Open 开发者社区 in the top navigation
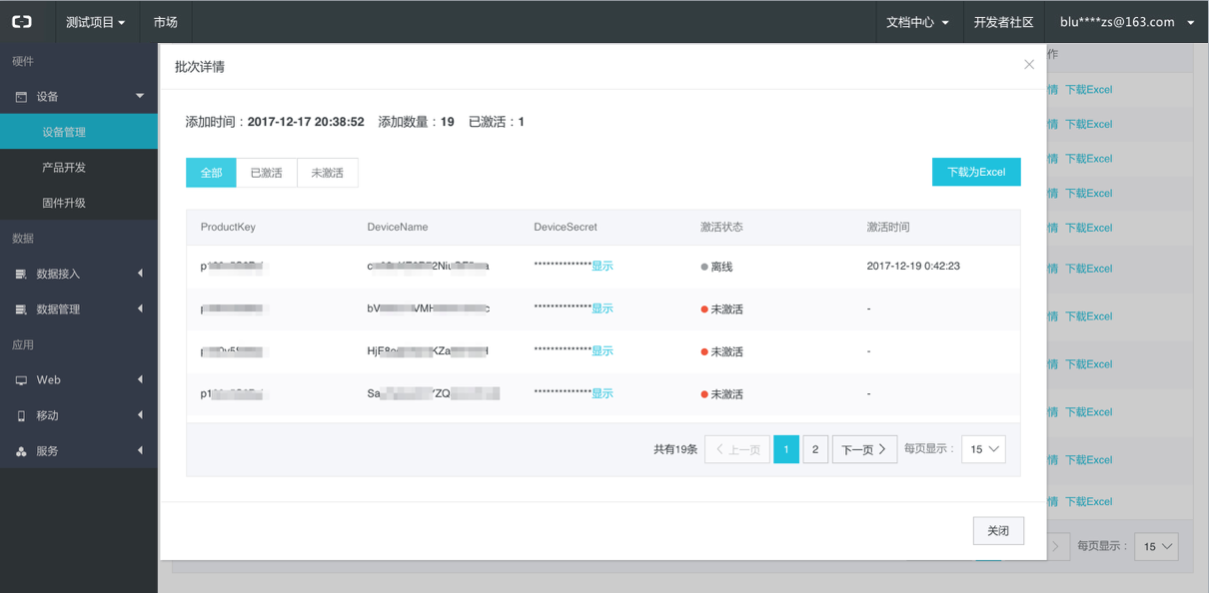Image resolution: width=1209 pixels, height=593 pixels. click(x=1003, y=22)
